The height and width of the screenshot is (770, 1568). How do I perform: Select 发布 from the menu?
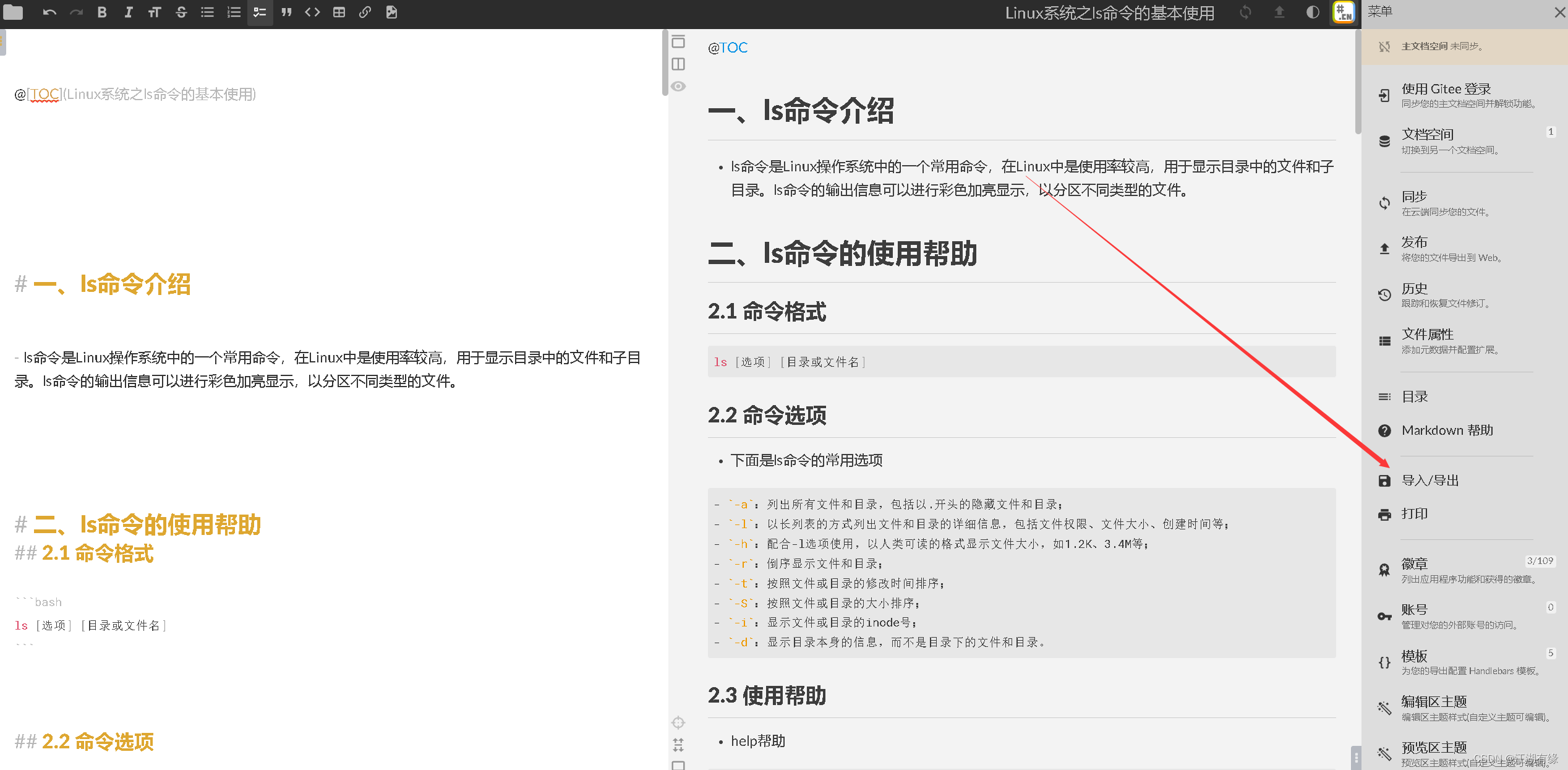(x=1464, y=249)
